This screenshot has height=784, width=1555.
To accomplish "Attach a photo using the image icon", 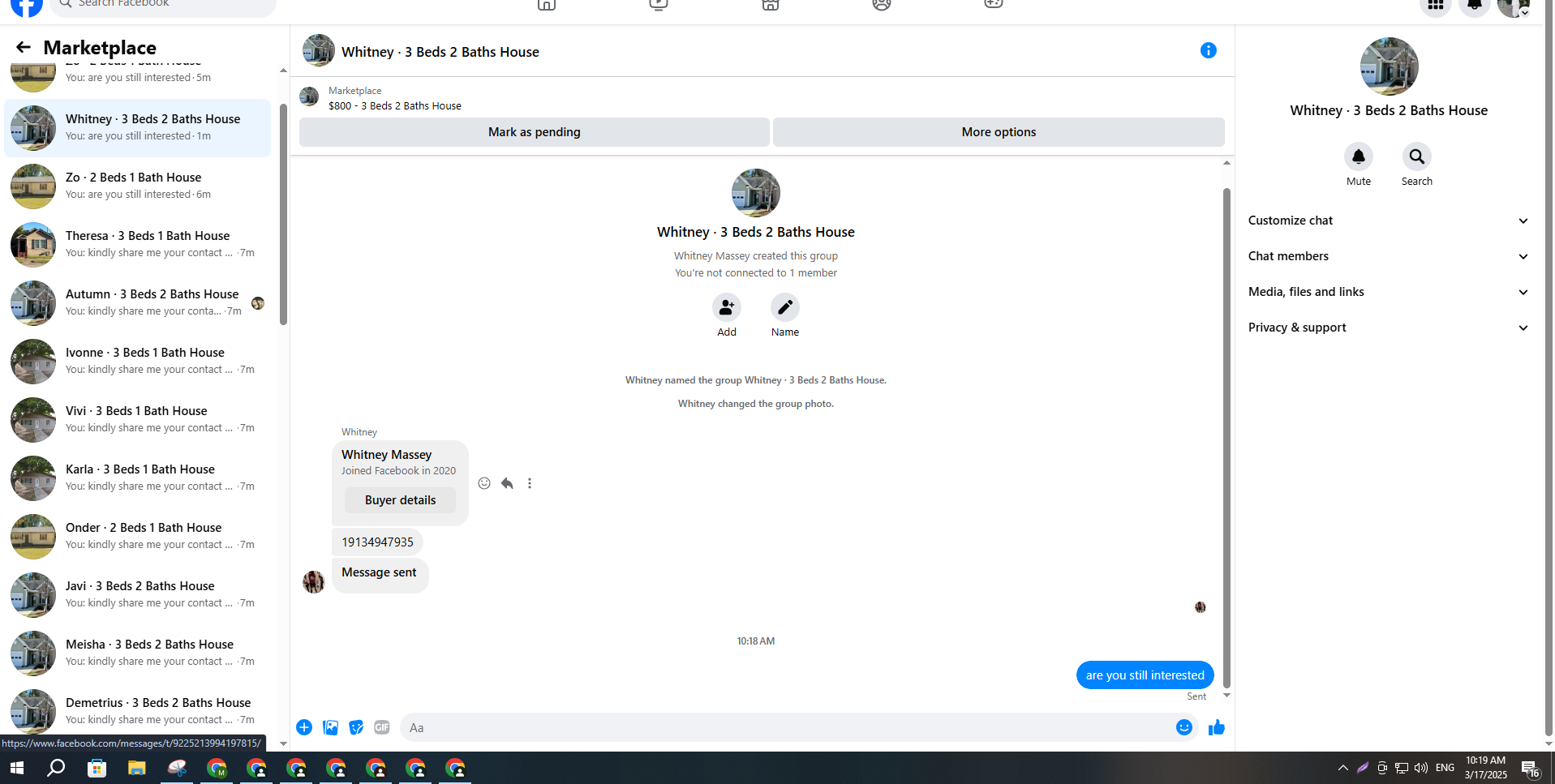I will [x=330, y=727].
